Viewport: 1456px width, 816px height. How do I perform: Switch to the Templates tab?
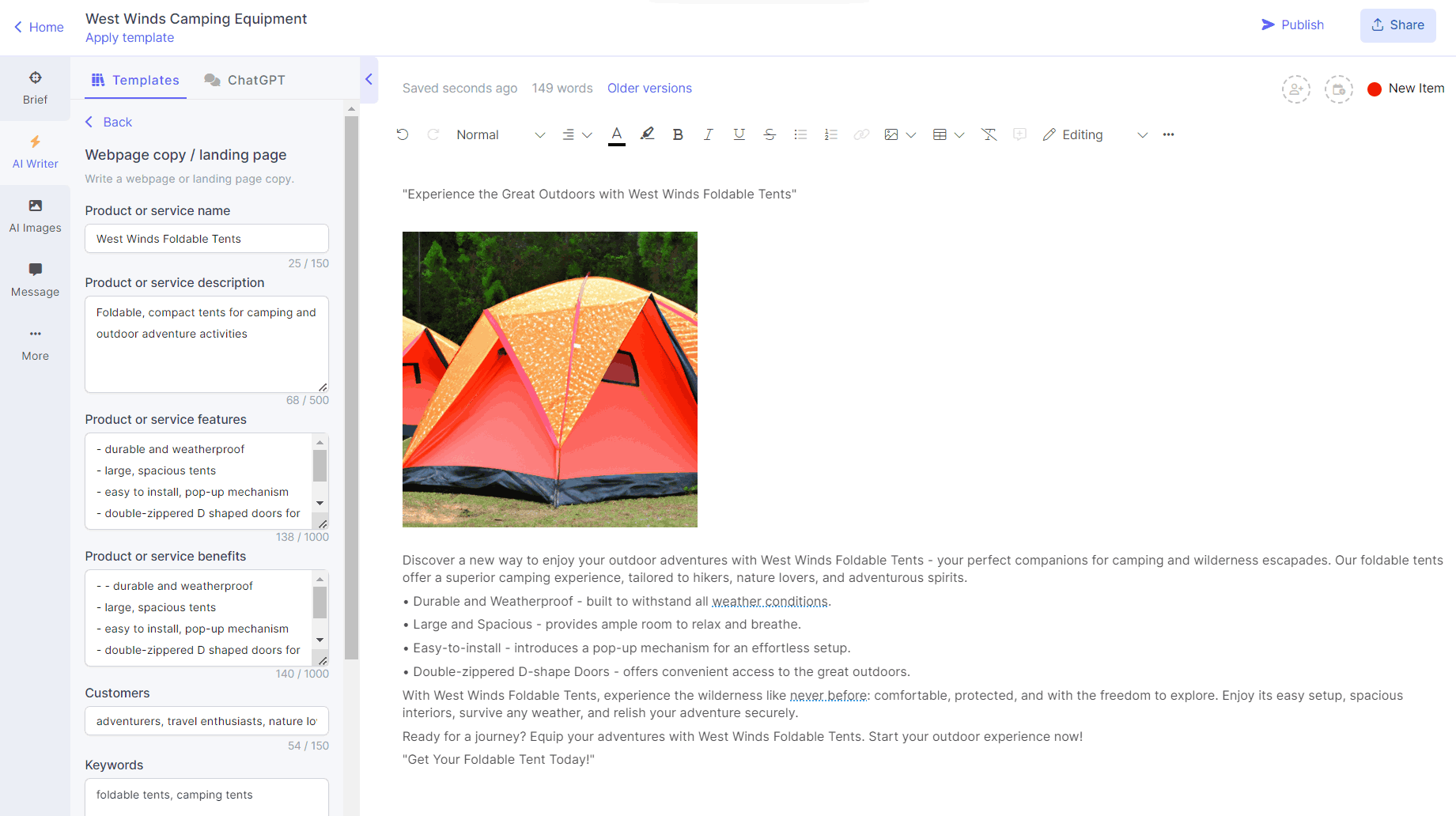click(135, 80)
